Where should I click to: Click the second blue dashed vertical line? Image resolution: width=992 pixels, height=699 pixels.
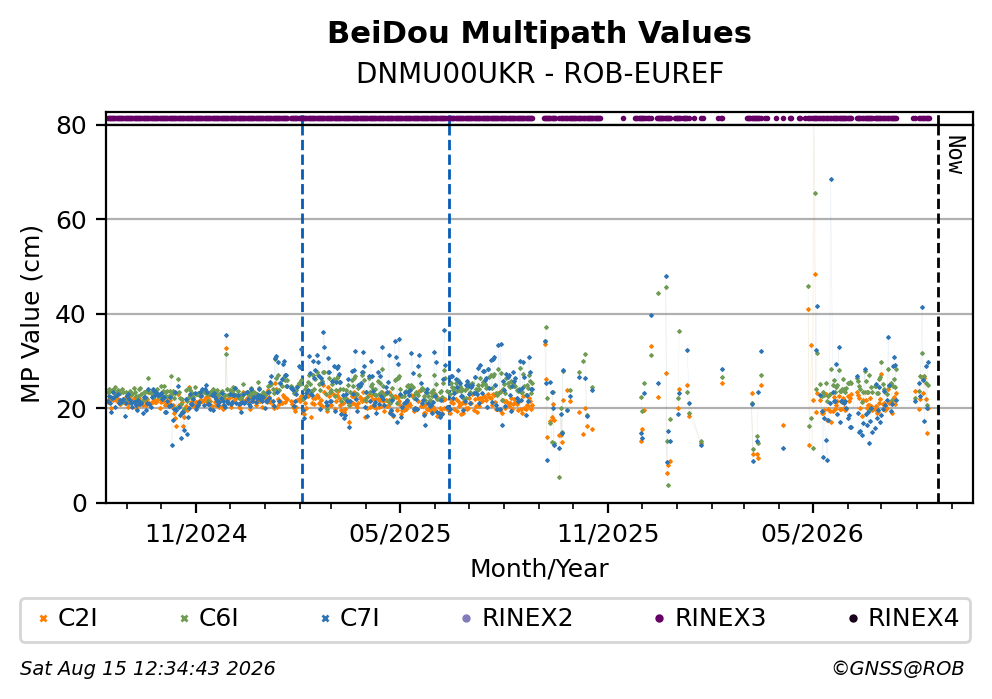[x=449, y=310]
